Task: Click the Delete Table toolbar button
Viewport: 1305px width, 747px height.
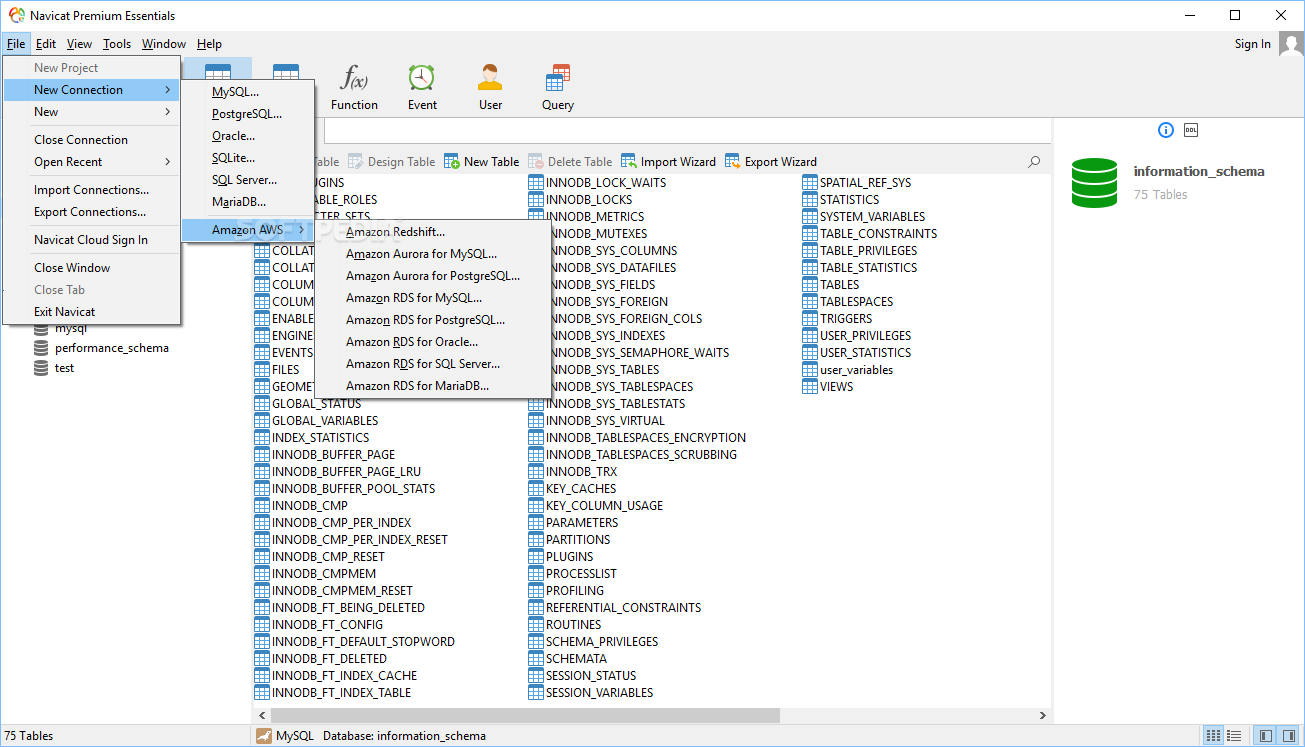Action: coord(570,161)
